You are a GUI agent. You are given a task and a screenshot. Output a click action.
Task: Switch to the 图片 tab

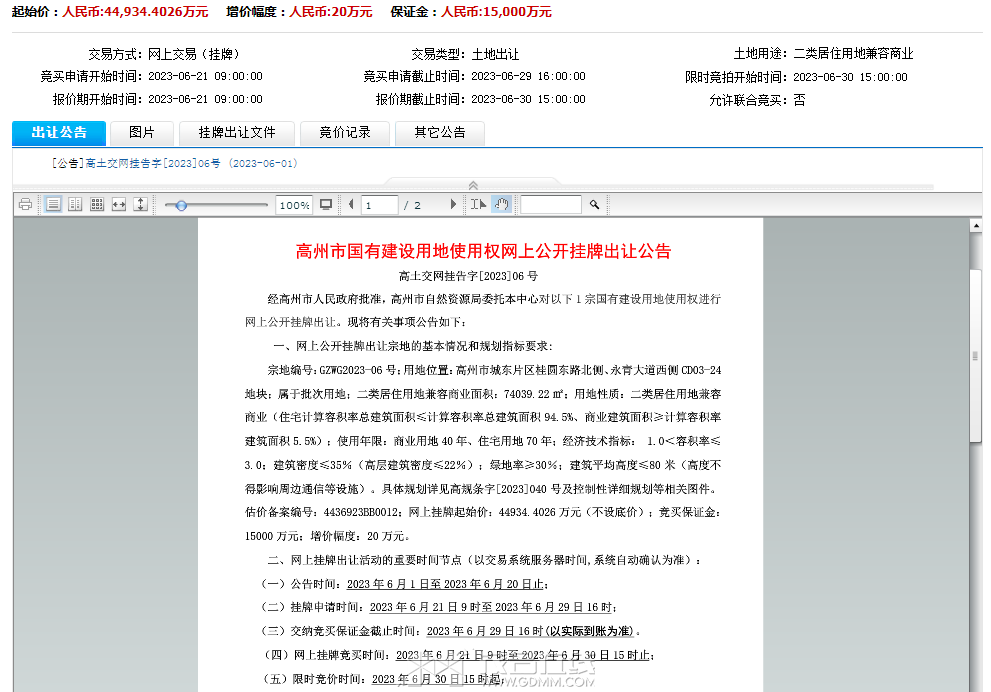pyautogui.click(x=142, y=133)
